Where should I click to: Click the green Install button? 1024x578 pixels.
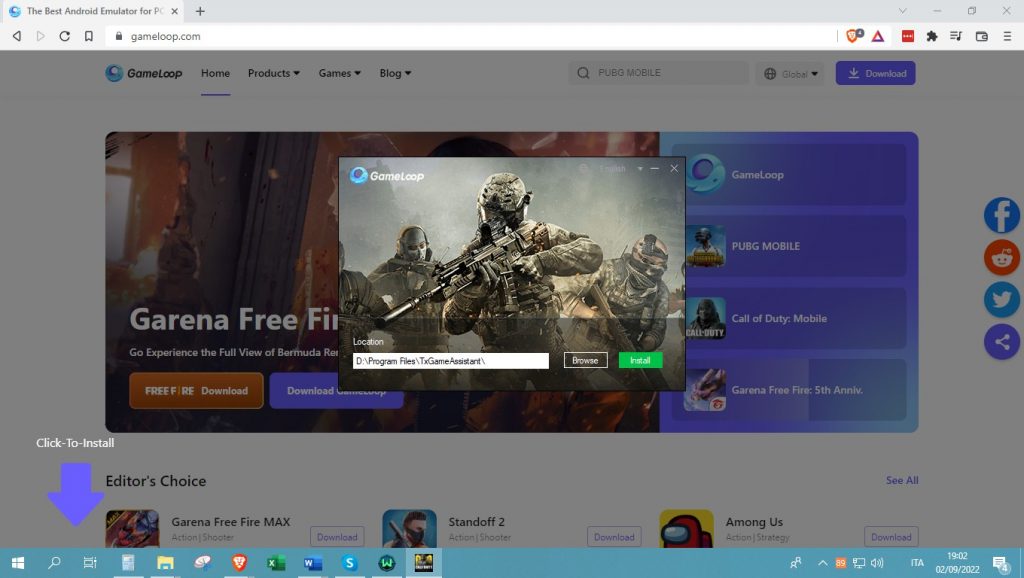point(640,360)
